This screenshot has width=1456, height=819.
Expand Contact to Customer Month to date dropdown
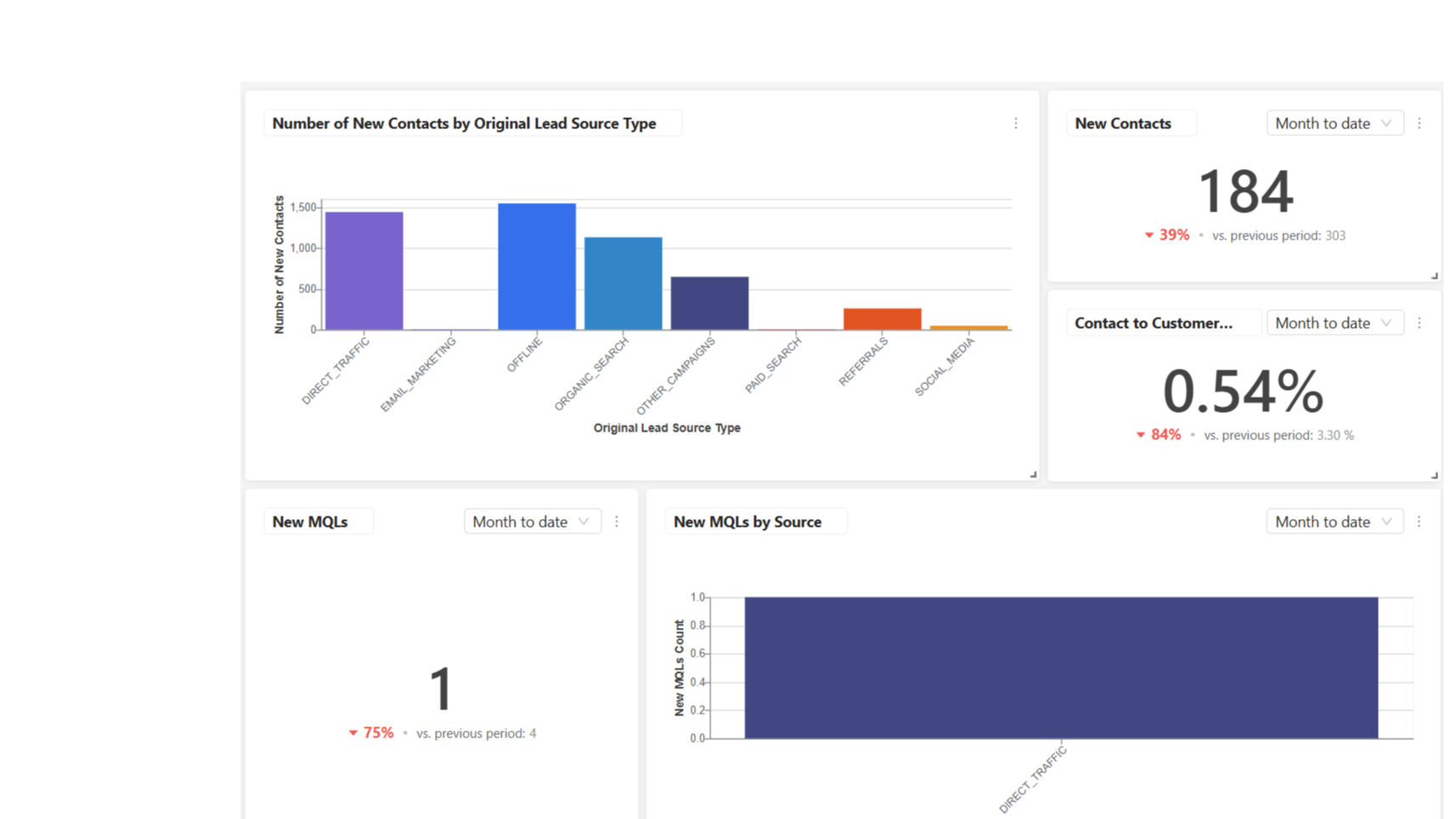1334,324
